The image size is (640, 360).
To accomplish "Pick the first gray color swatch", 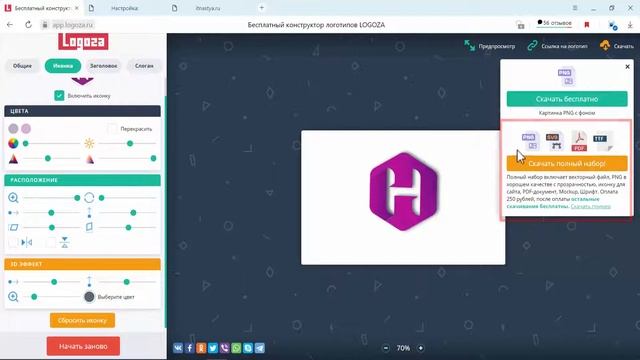I will (x=13, y=129).
